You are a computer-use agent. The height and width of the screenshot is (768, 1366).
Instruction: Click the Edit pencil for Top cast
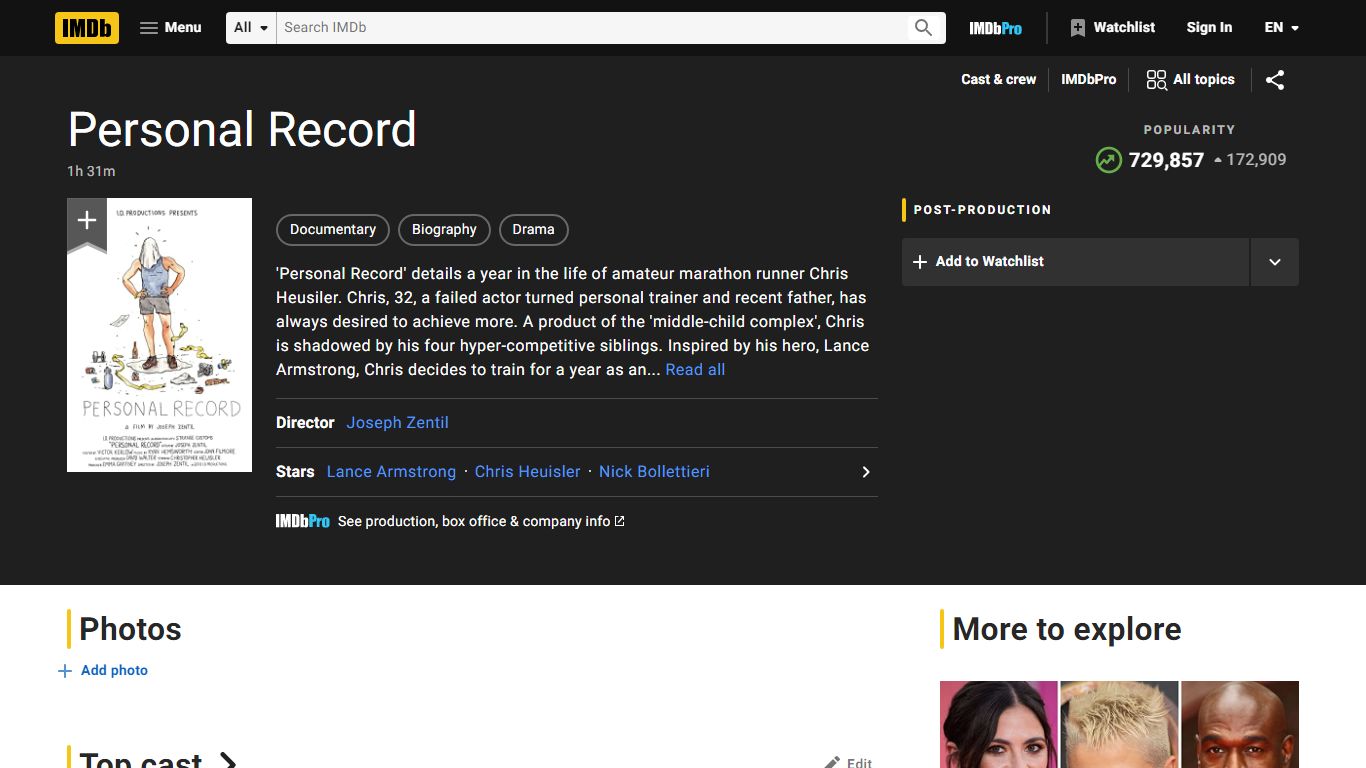pos(848,762)
